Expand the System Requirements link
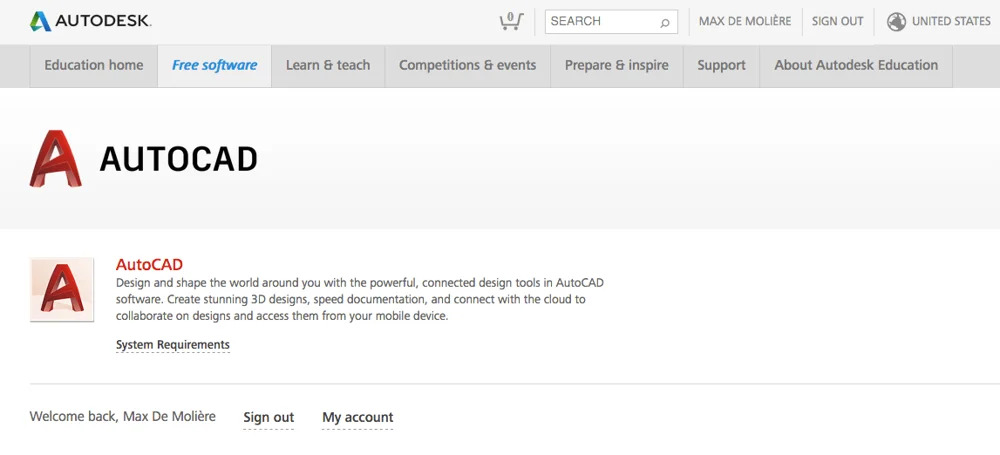1000x455 pixels. (x=173, y=345)
